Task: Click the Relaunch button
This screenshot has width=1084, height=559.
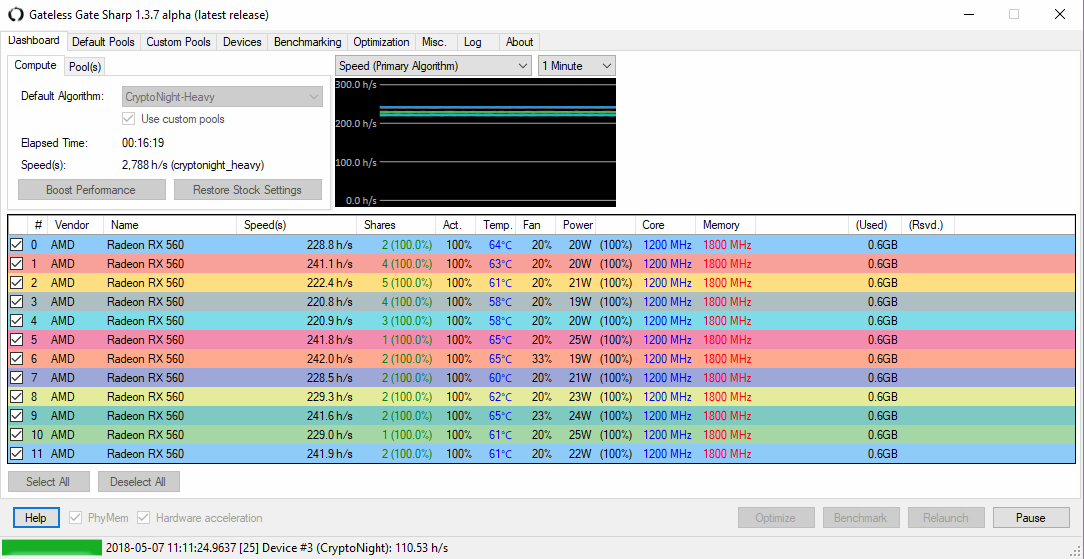Action: click(945, 518)
